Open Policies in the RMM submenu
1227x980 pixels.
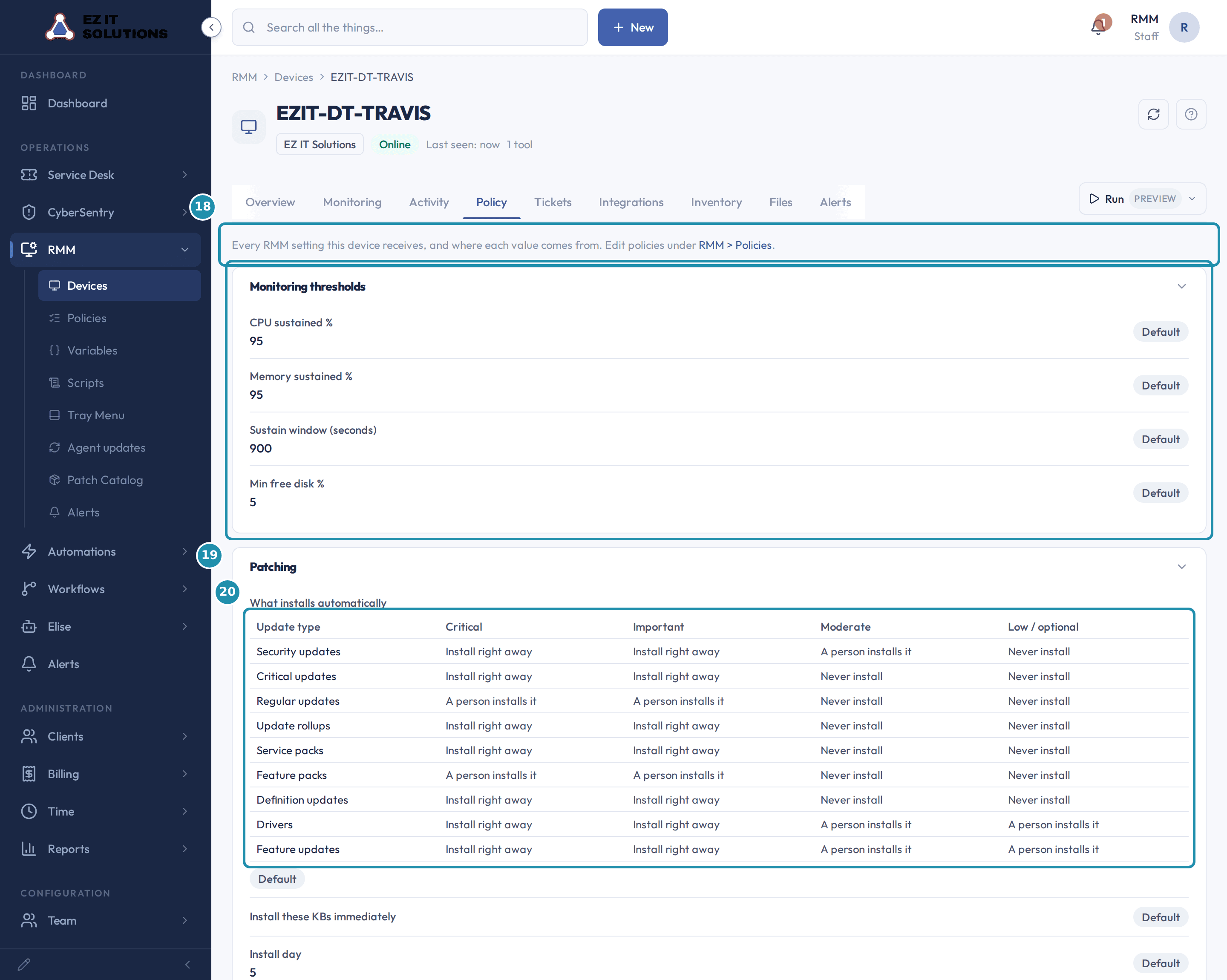coord(120,318)
